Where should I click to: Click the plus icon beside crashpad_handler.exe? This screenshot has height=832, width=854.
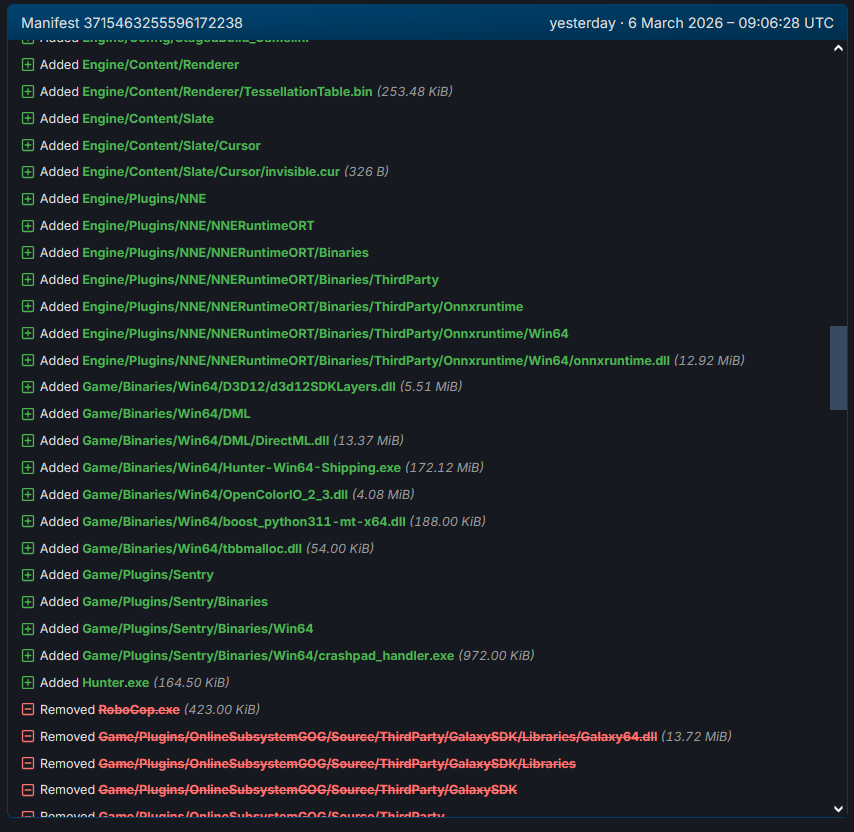tap(28, 656)
